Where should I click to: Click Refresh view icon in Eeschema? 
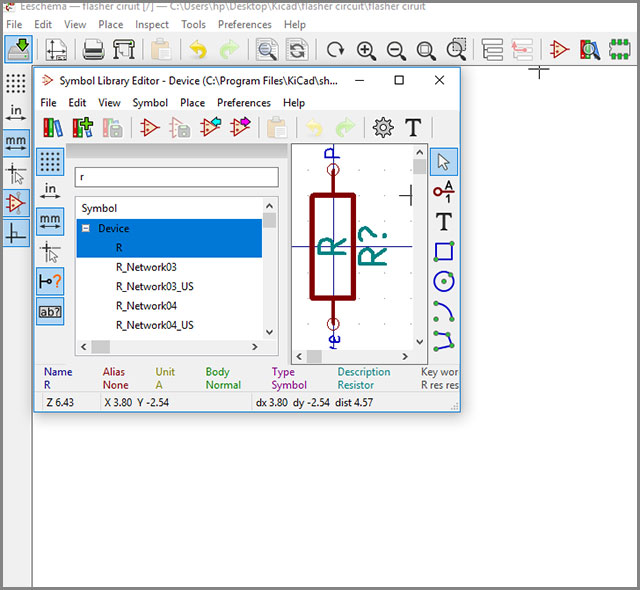point(335,50)
